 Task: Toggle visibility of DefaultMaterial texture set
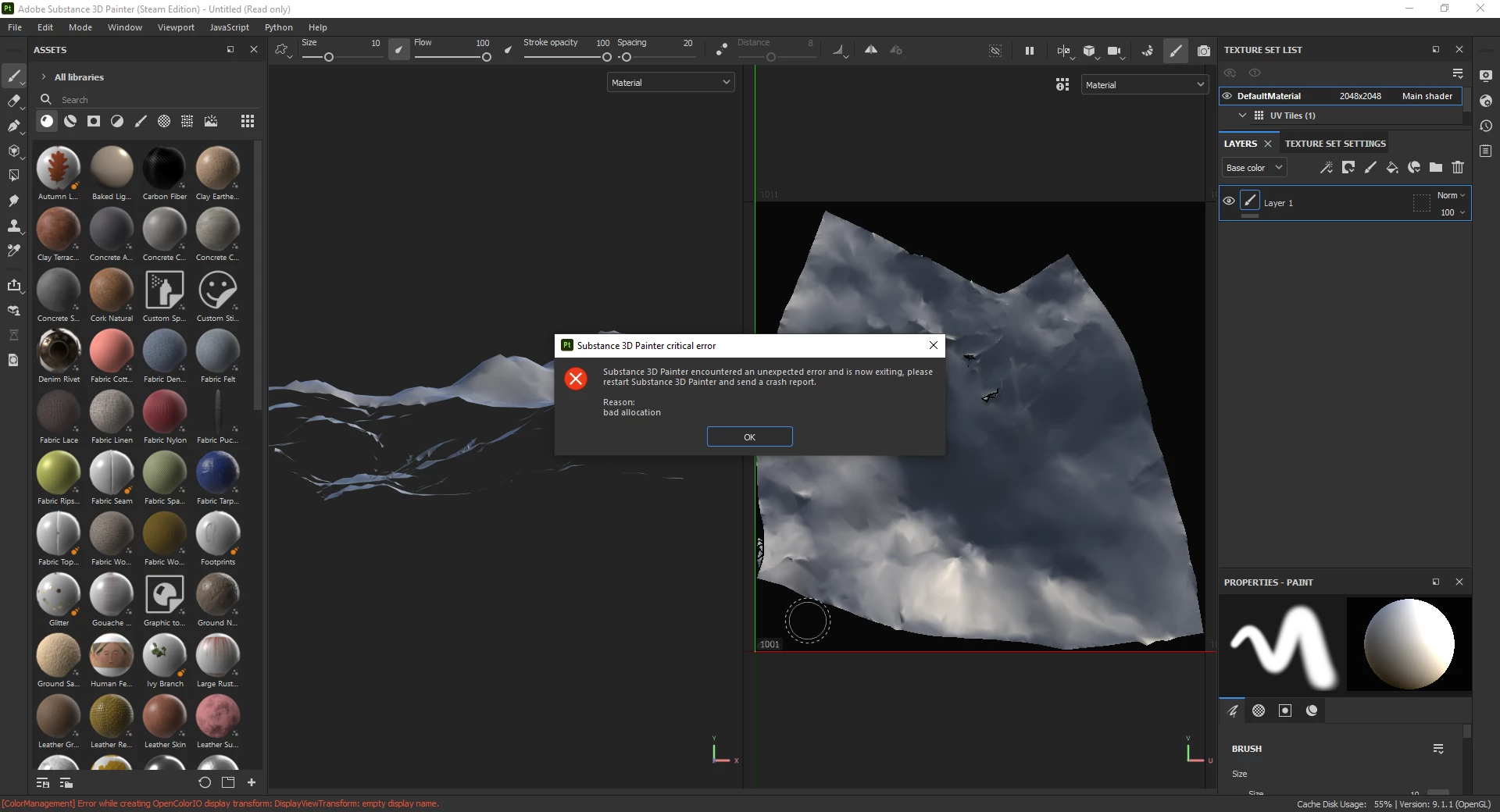point(1227,96)
